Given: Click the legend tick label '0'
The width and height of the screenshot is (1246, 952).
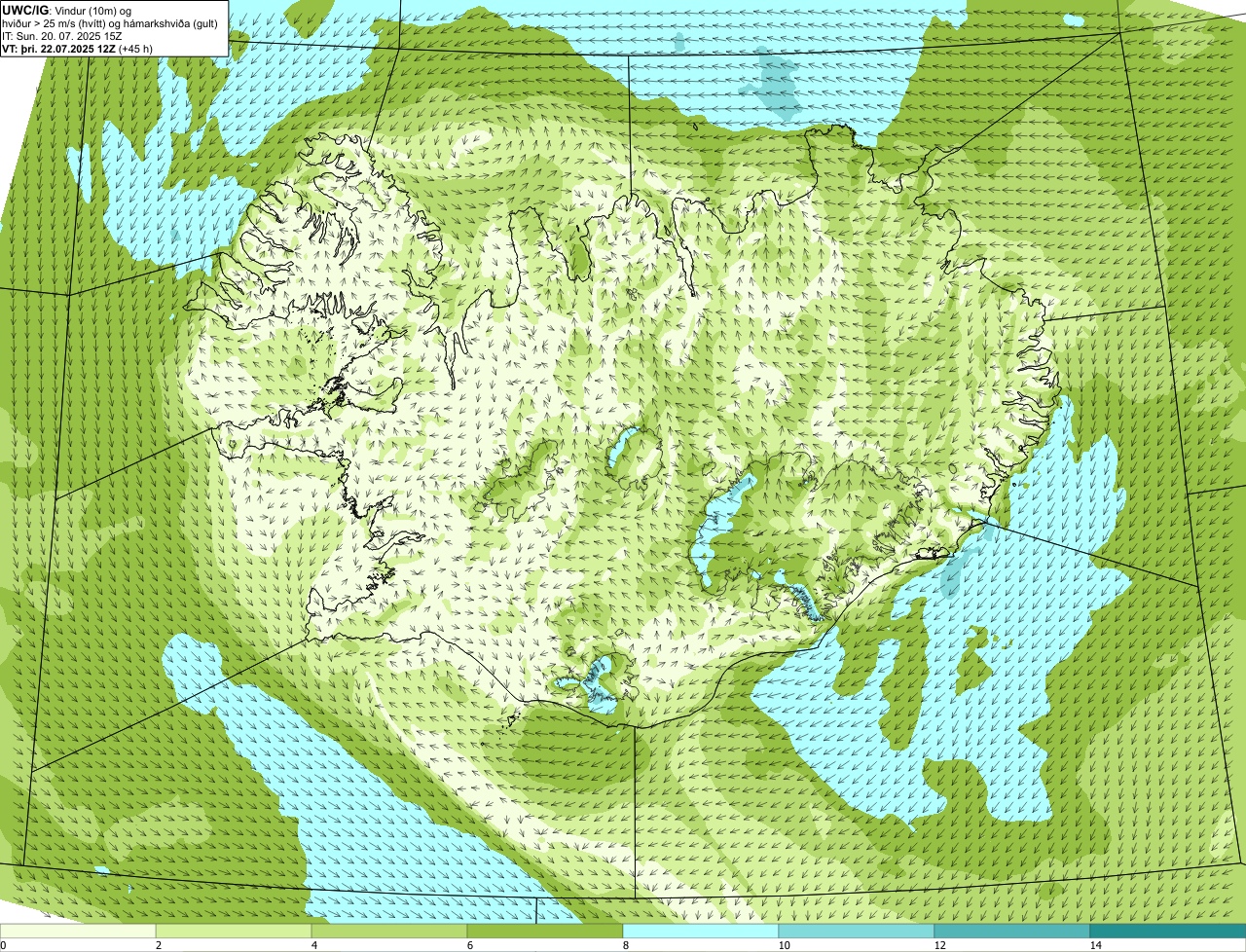Looking at the screenshot, I should pos(3,945).
